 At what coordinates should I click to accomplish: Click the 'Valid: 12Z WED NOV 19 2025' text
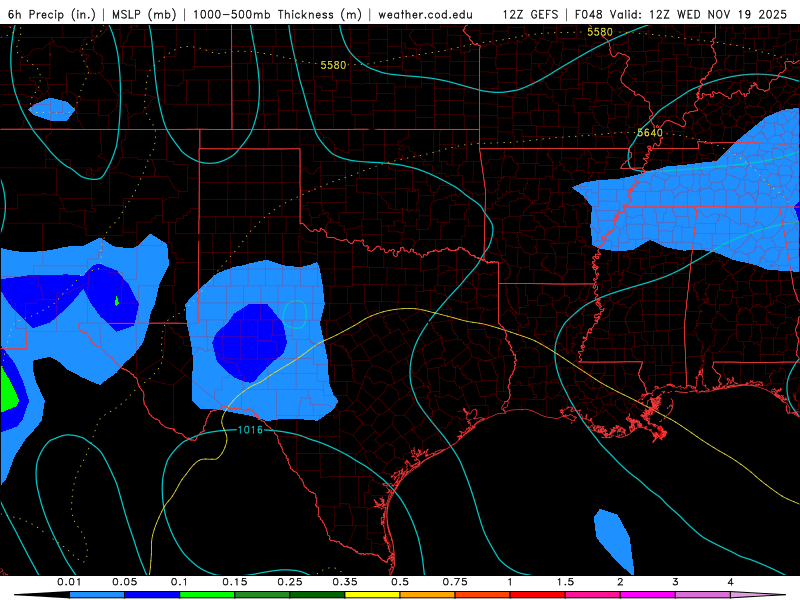click(698, 14)
